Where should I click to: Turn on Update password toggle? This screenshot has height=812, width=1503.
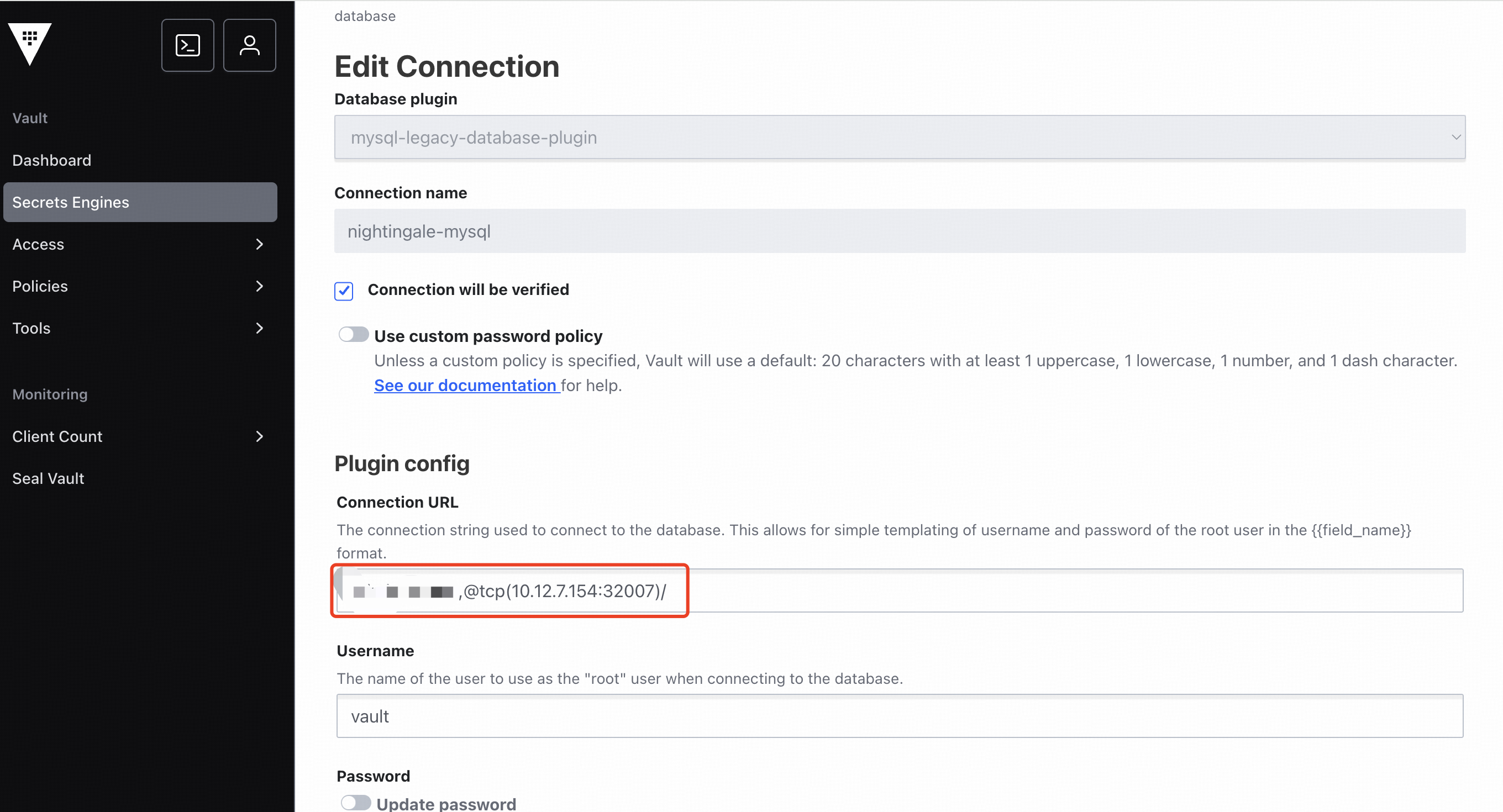click(355, 803)
